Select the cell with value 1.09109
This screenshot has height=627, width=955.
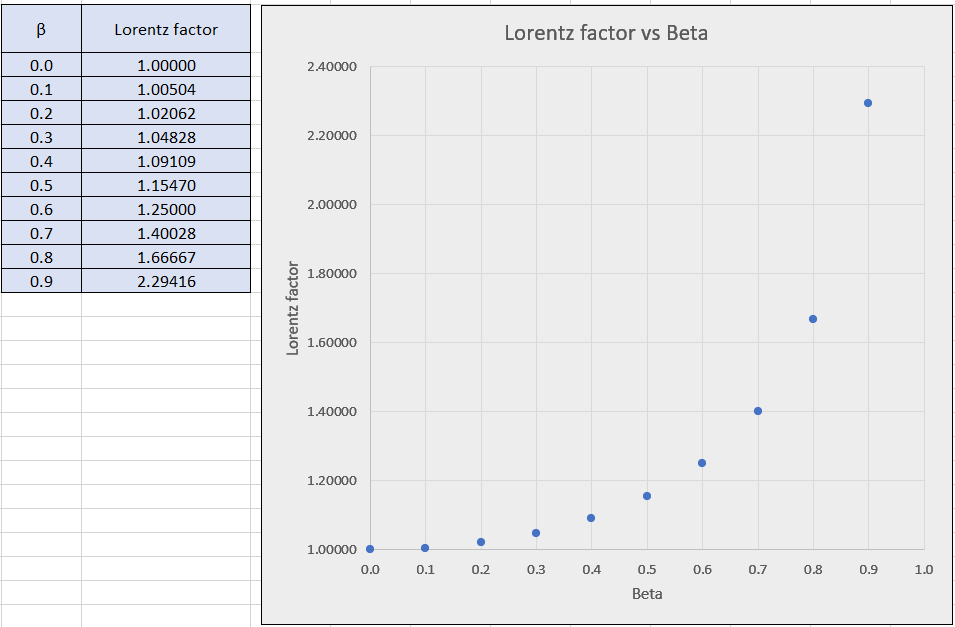[x=166, y=162]
